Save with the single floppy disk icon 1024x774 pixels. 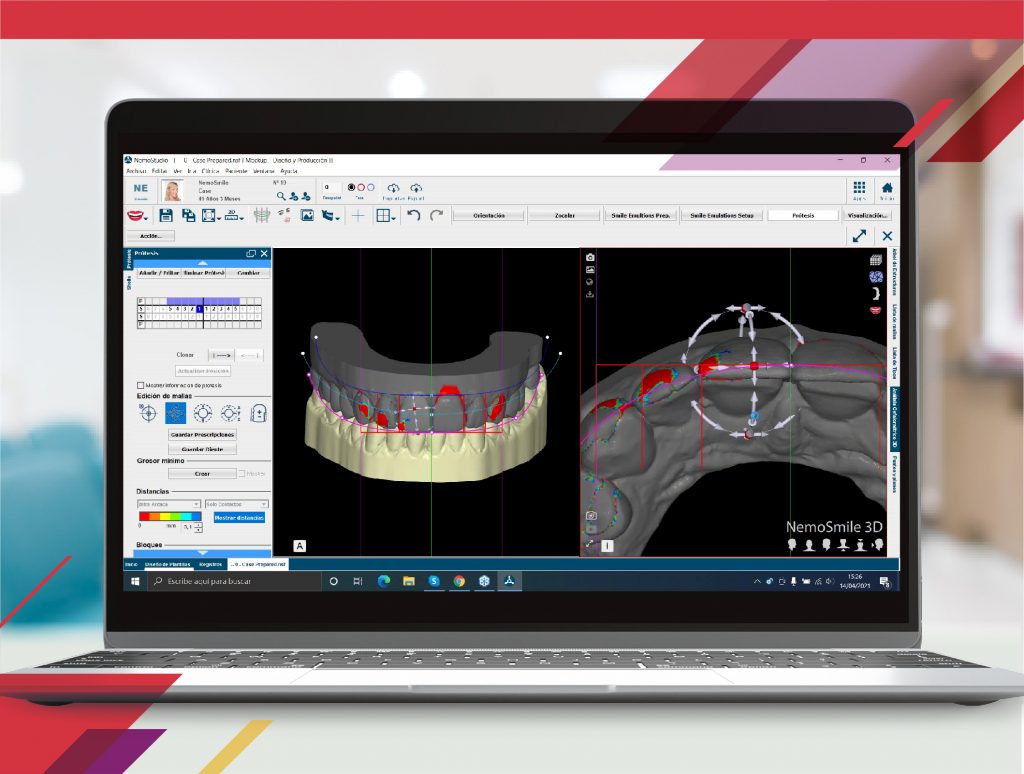166,215
